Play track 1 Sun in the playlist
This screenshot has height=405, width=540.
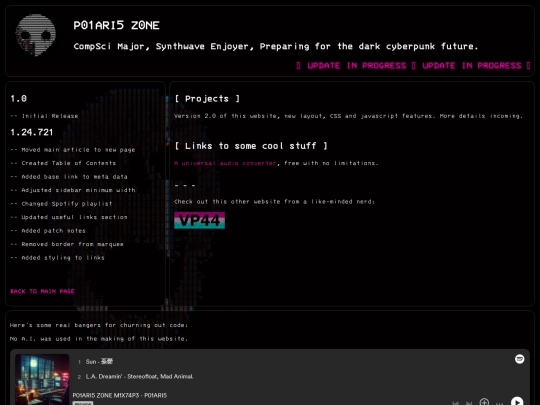point(100,362)
